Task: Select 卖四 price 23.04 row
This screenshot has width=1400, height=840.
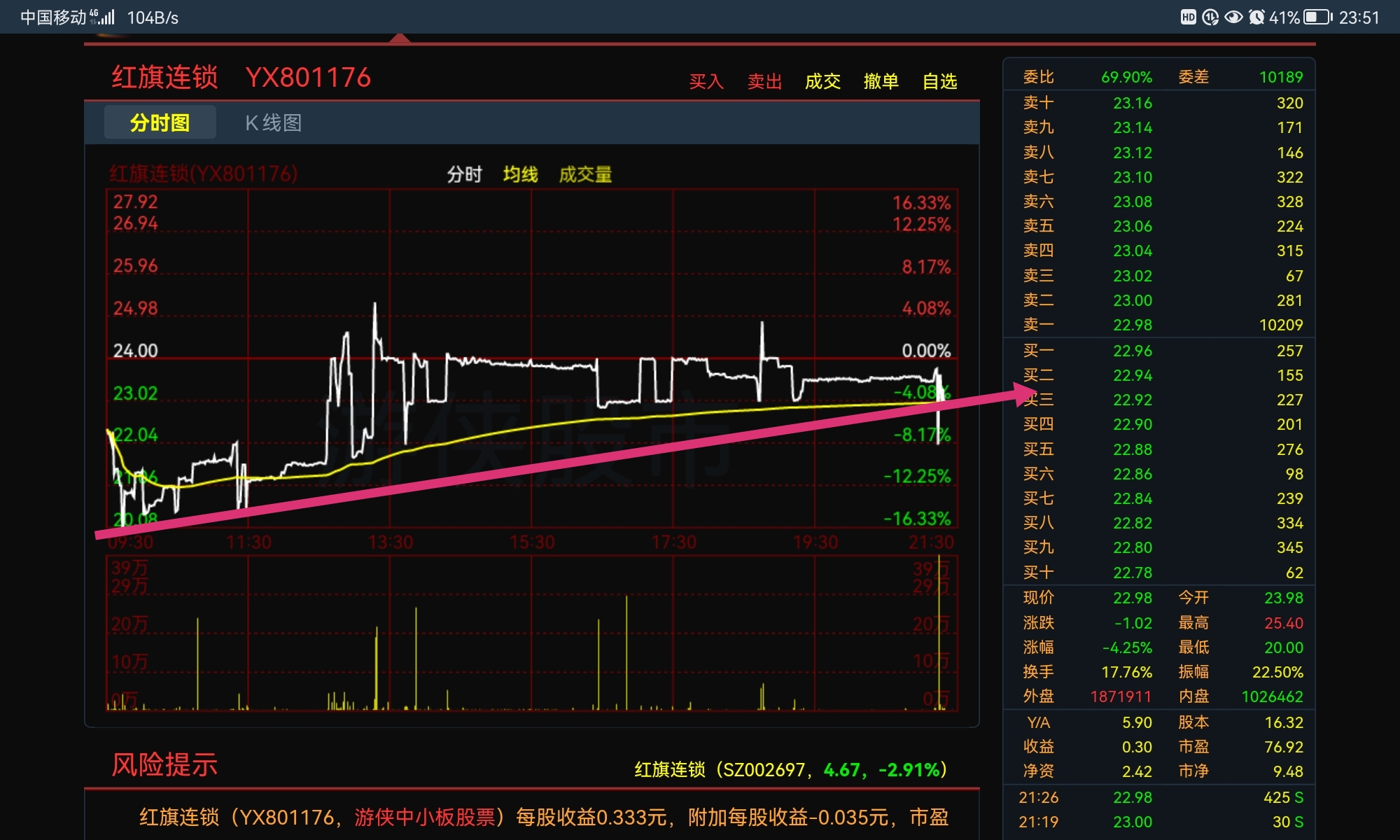Action: tap(1159, 251)
